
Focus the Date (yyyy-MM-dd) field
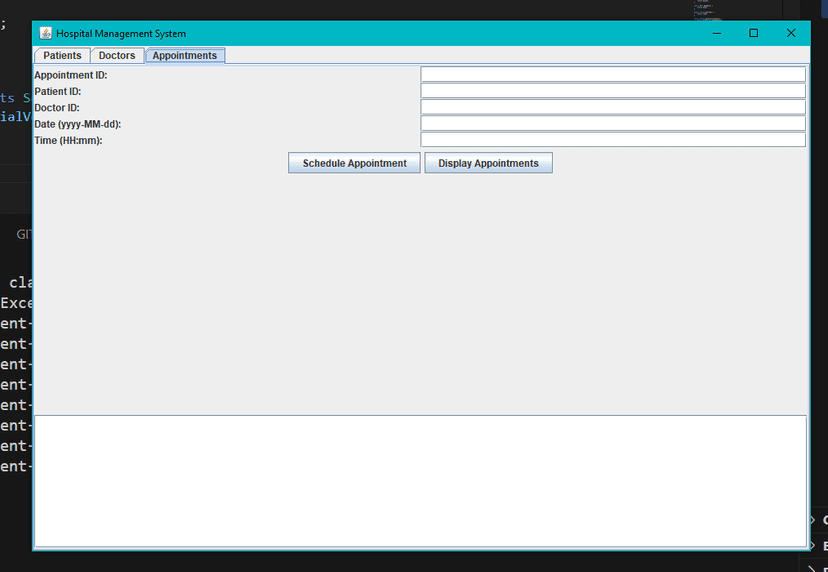613,124
